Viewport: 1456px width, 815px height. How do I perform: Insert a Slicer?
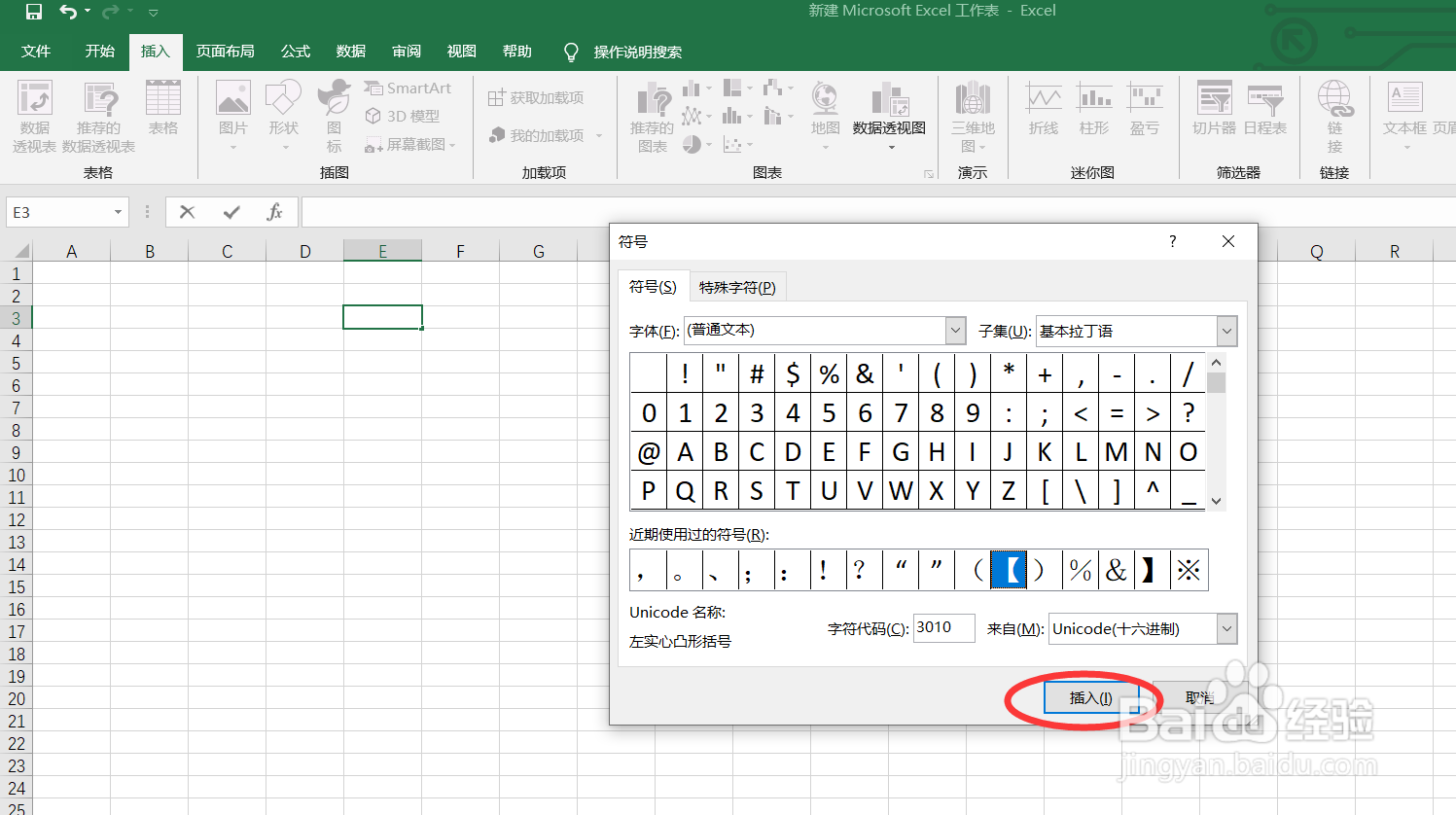(x=1214, y=109)
